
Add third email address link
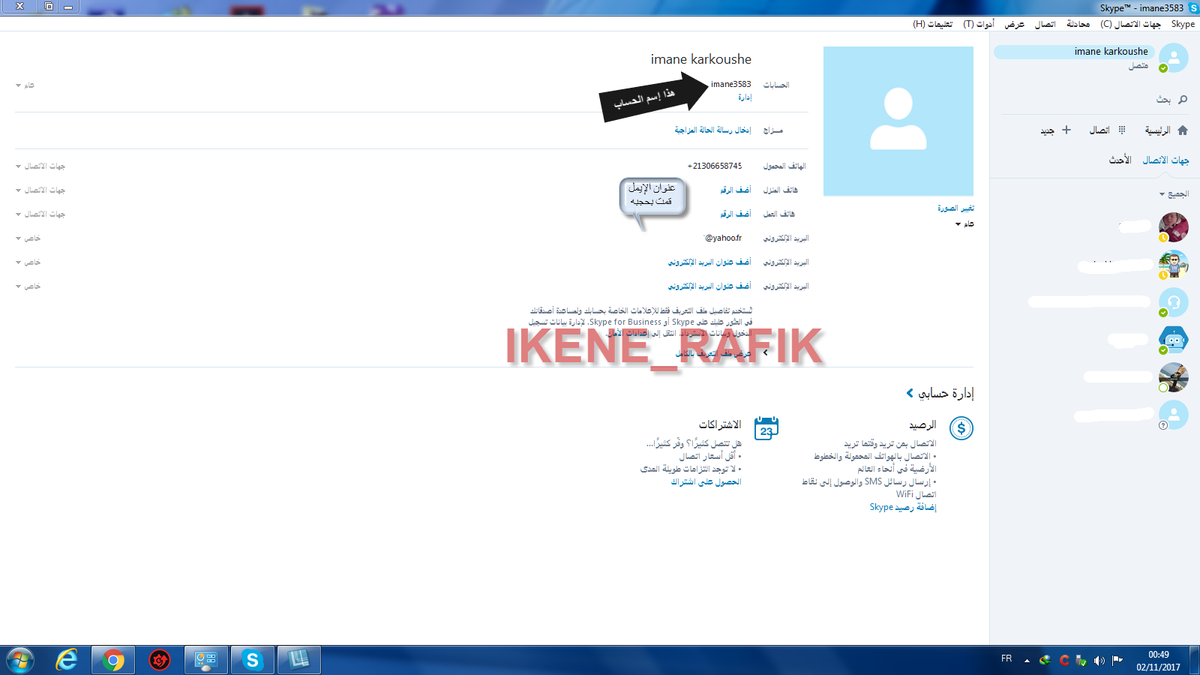coord(710,286)
